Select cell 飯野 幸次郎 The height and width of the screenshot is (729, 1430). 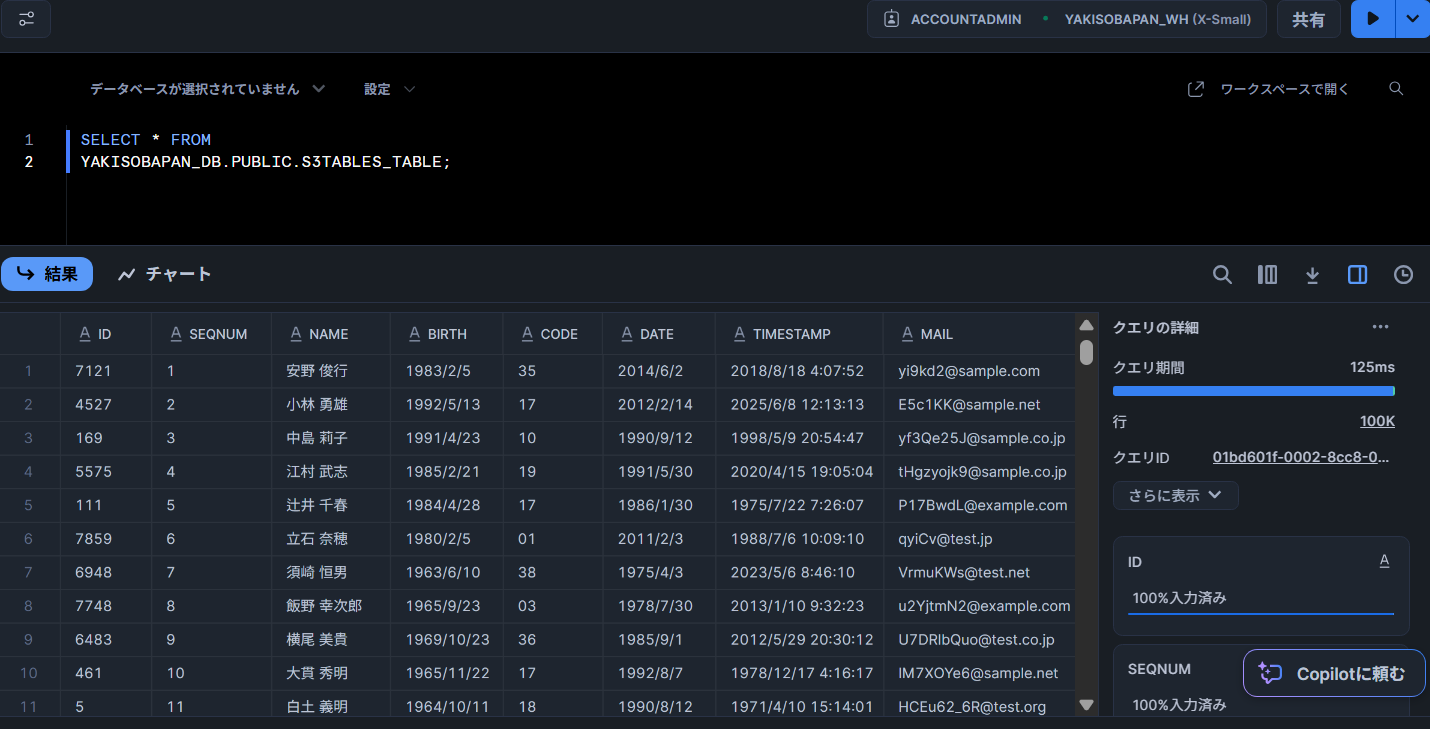(x=331, y=606)
